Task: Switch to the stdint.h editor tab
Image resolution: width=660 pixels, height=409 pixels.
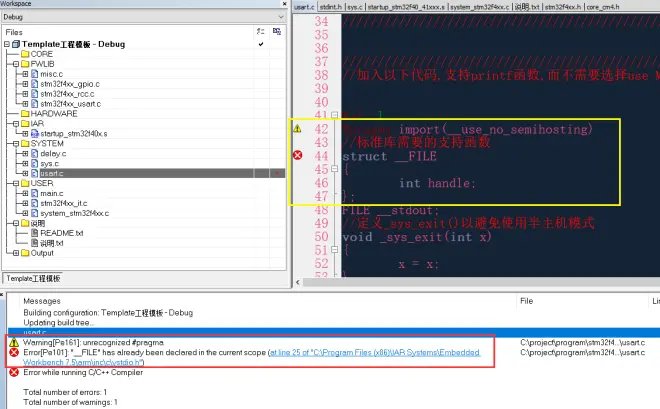Action: [x=331, y=7]
